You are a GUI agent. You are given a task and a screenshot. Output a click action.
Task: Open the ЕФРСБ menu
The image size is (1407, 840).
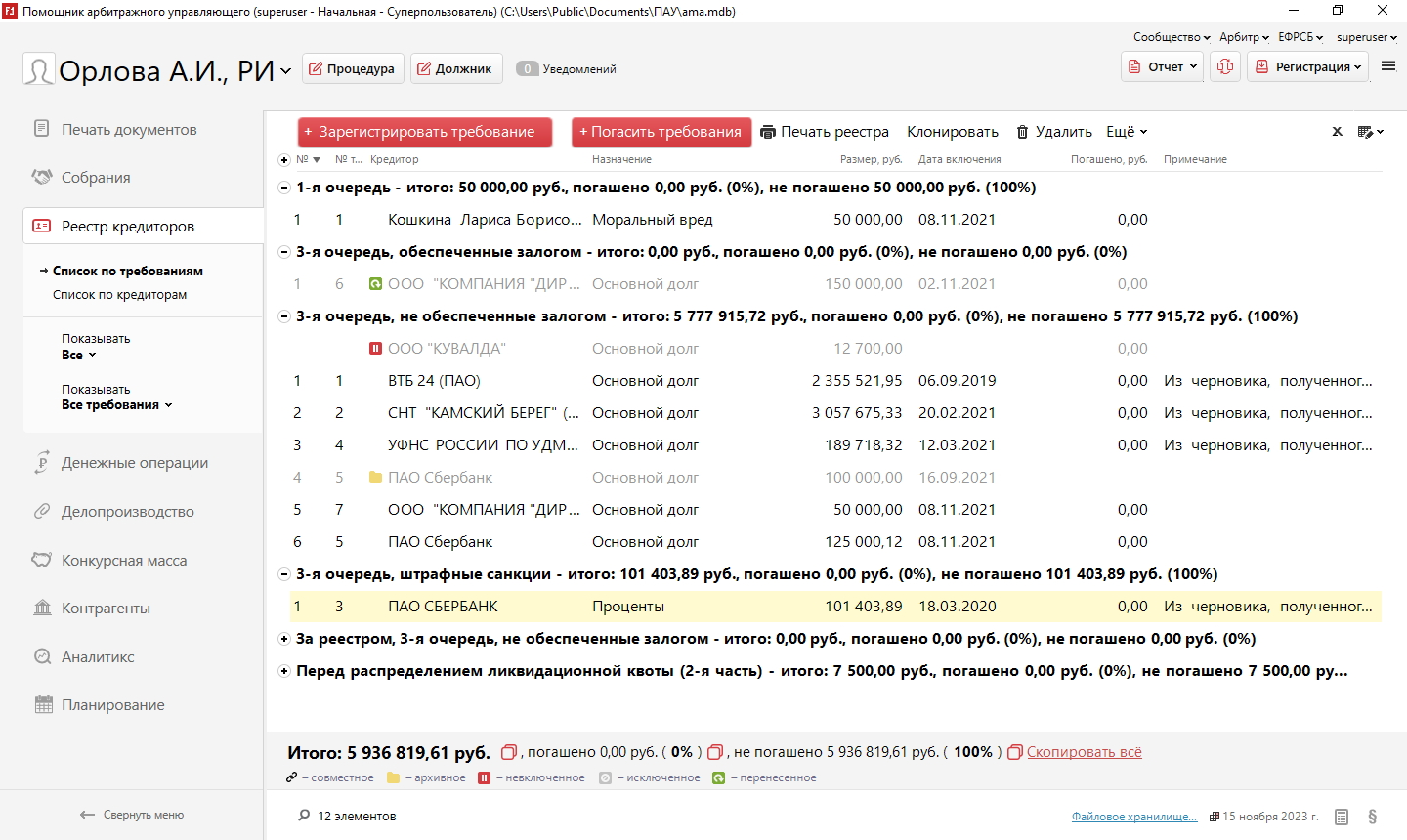click(x=1300, y=37)
